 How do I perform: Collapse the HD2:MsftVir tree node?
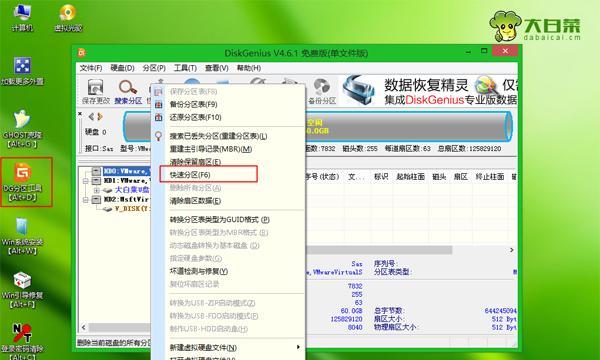click(86, 200)
